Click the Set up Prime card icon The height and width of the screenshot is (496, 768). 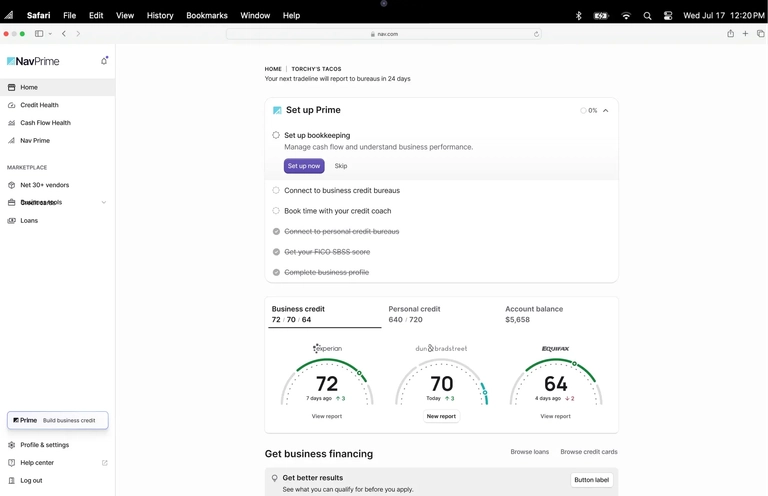tap(277, 110)
